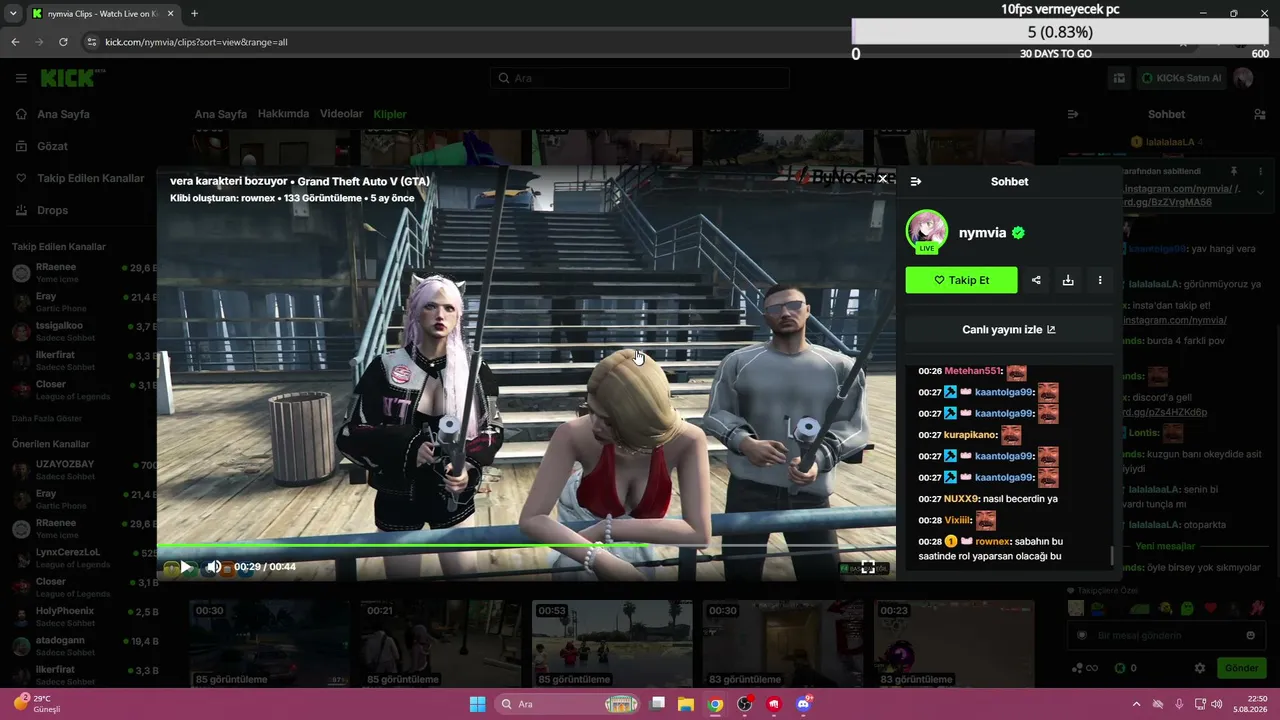Click kurapikano username in clip chat
The width and height of the screenshot is (1280, 720).
click(x=969, y=435)
